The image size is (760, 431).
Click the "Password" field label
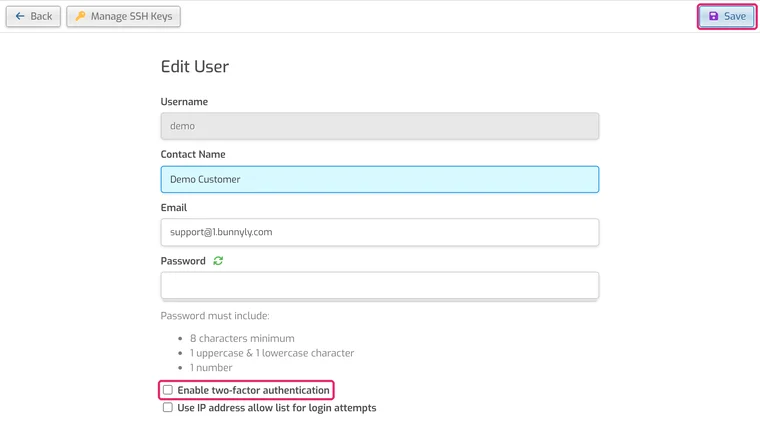pos(183,261)
